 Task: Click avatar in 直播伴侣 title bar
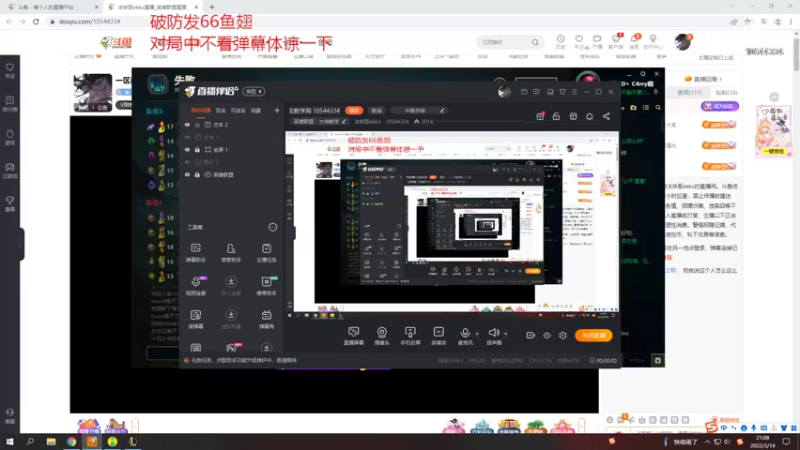[504, 91]
